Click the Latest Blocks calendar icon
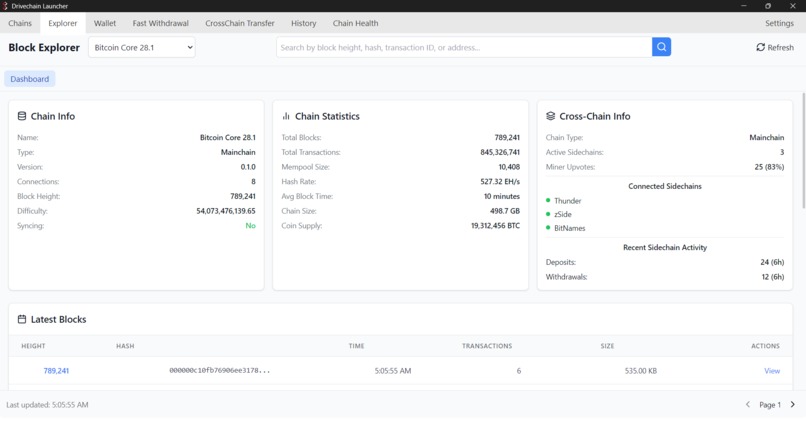 coord(22,319)
